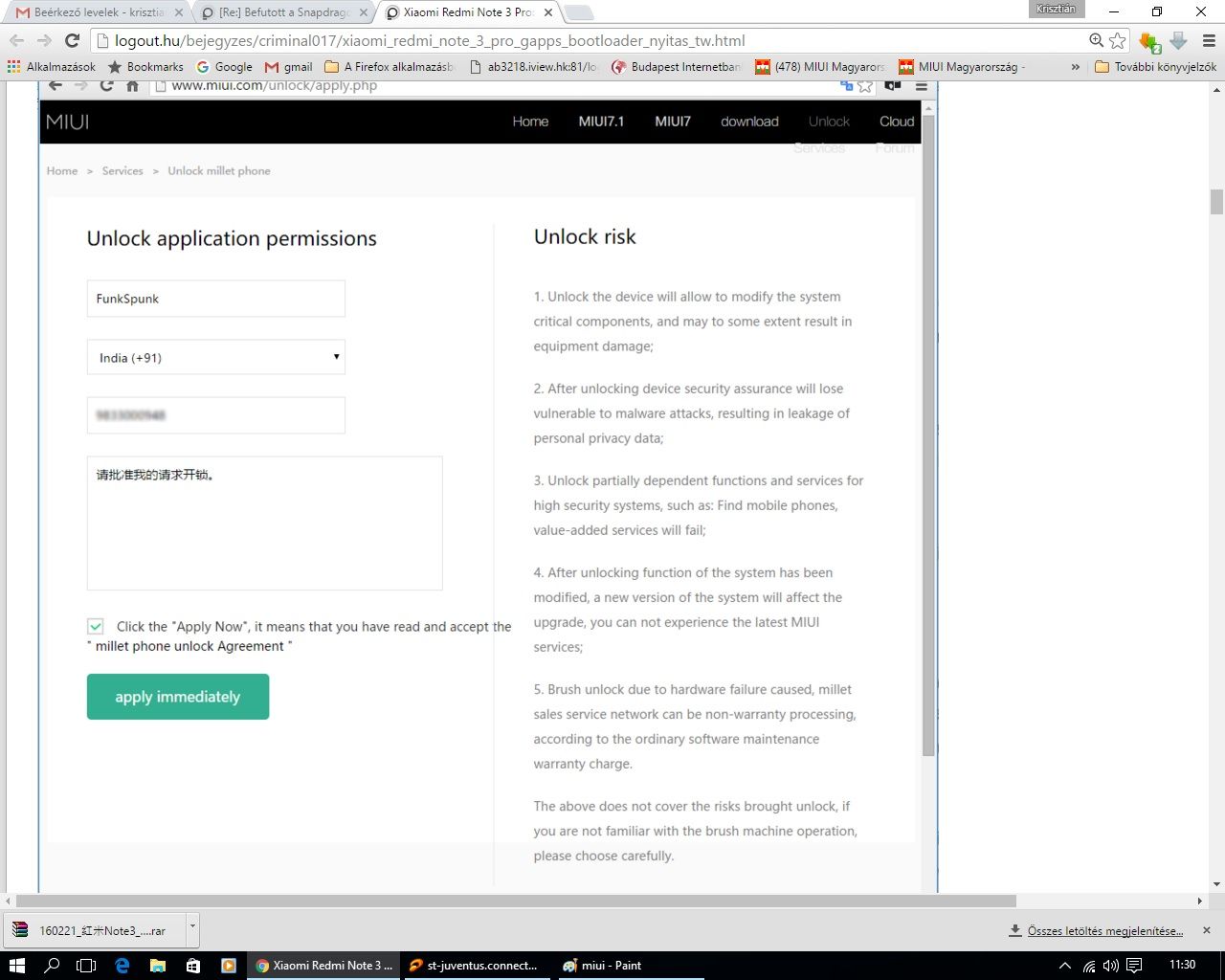Close the downloads bar
1225x980 pixels.
[1207, 930]
